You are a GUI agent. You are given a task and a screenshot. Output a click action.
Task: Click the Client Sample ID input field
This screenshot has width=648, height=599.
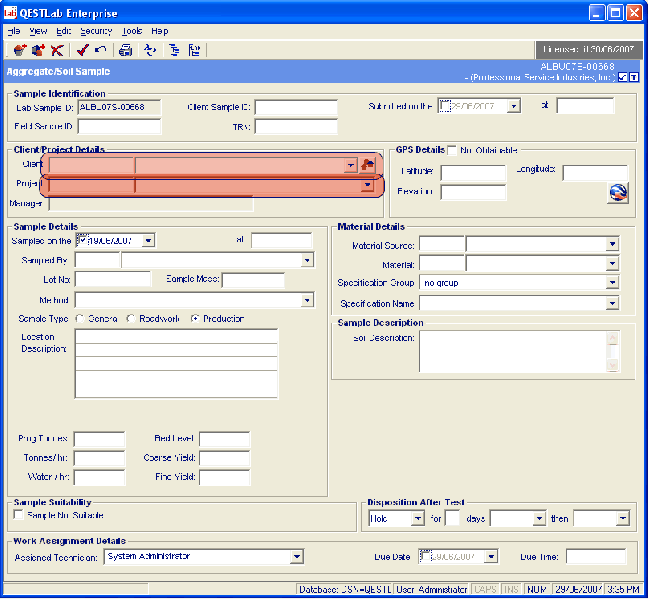click(296, 107)
